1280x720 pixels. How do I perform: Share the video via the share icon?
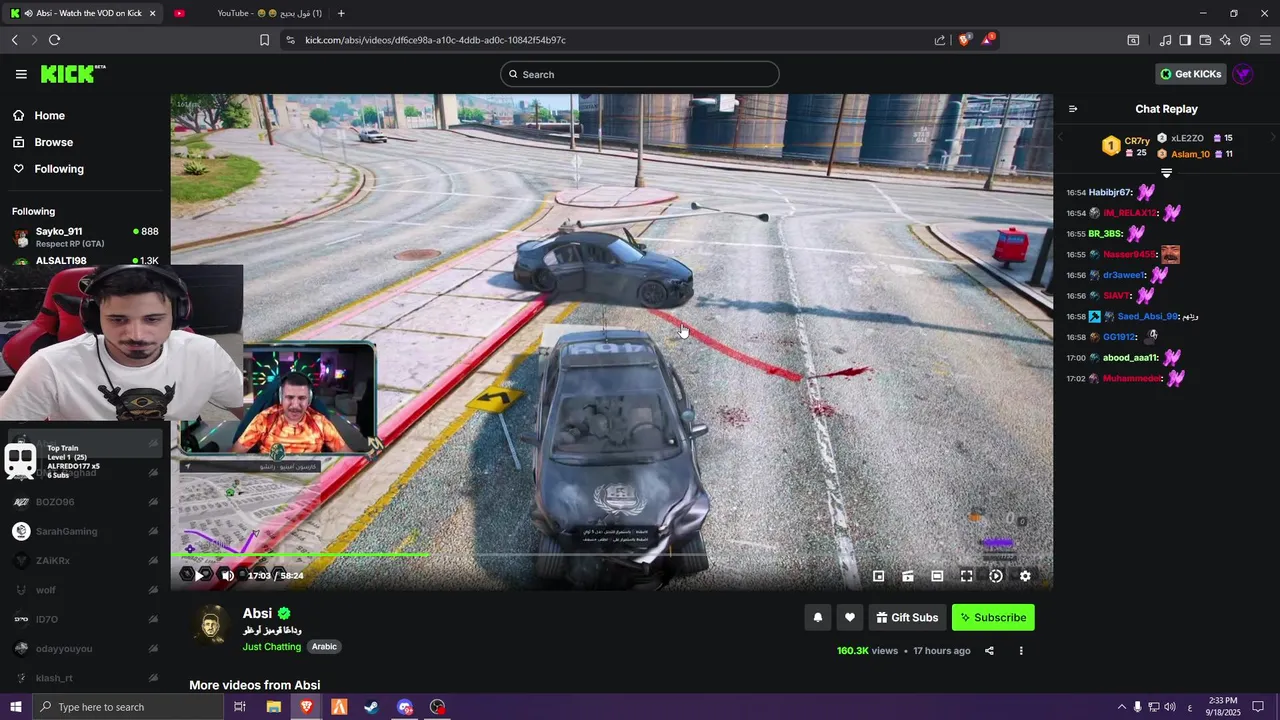click(x=989, y=651)
